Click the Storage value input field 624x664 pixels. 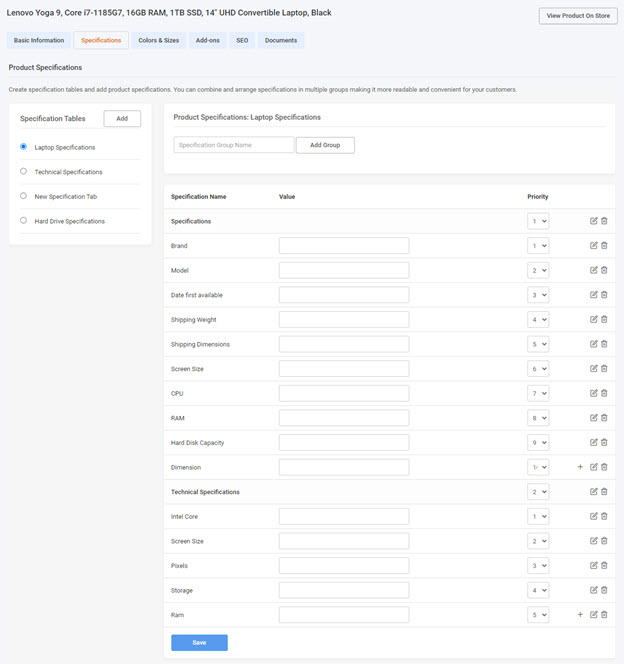click(x=344, y=590)
